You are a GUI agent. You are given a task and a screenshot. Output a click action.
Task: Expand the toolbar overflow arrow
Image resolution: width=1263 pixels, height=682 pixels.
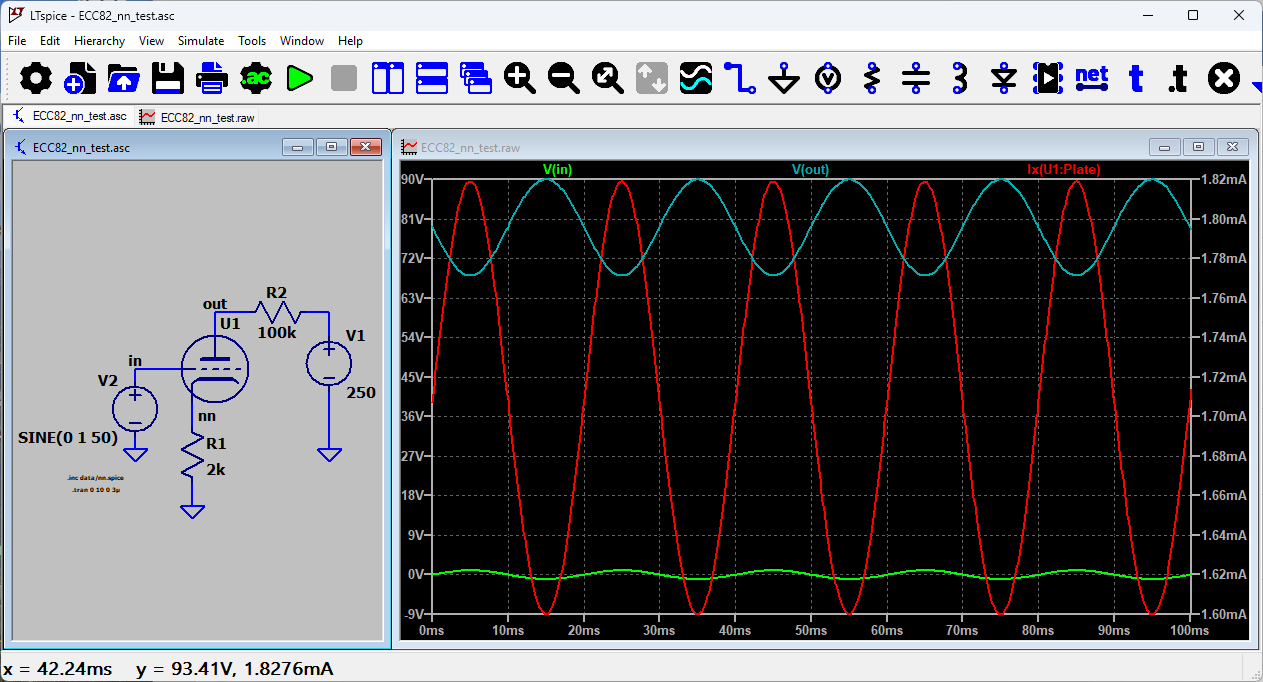1256,87
